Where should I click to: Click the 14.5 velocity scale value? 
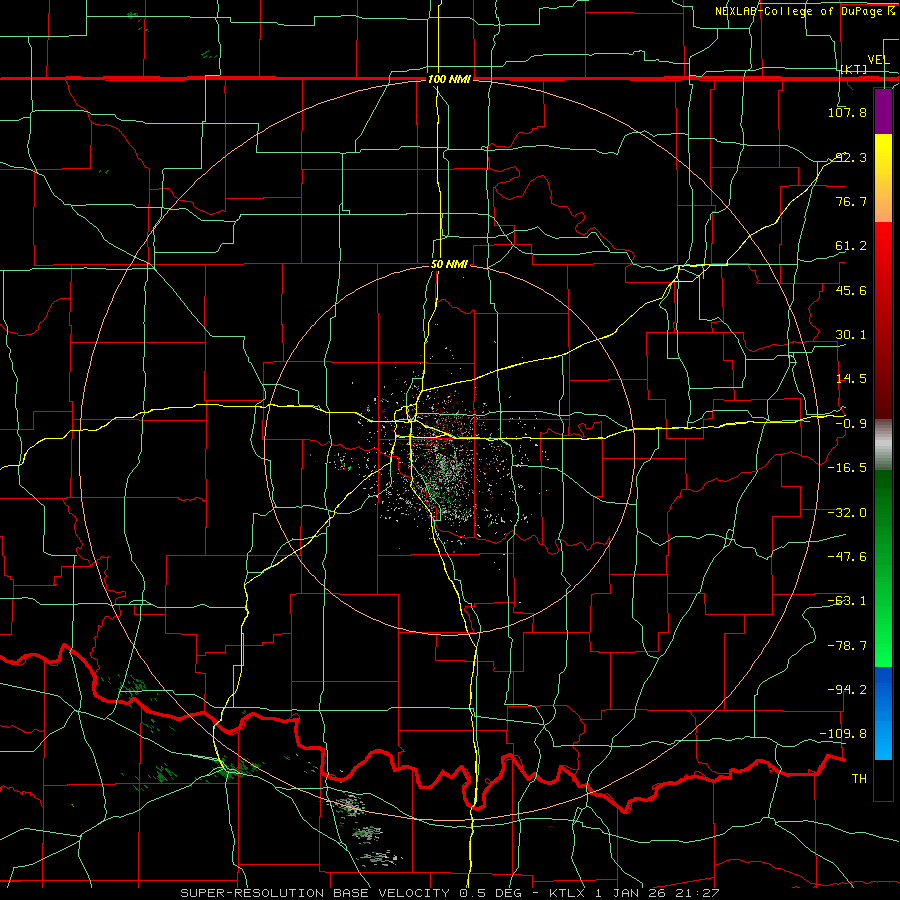pyautogui.click(x=851, y=379)
